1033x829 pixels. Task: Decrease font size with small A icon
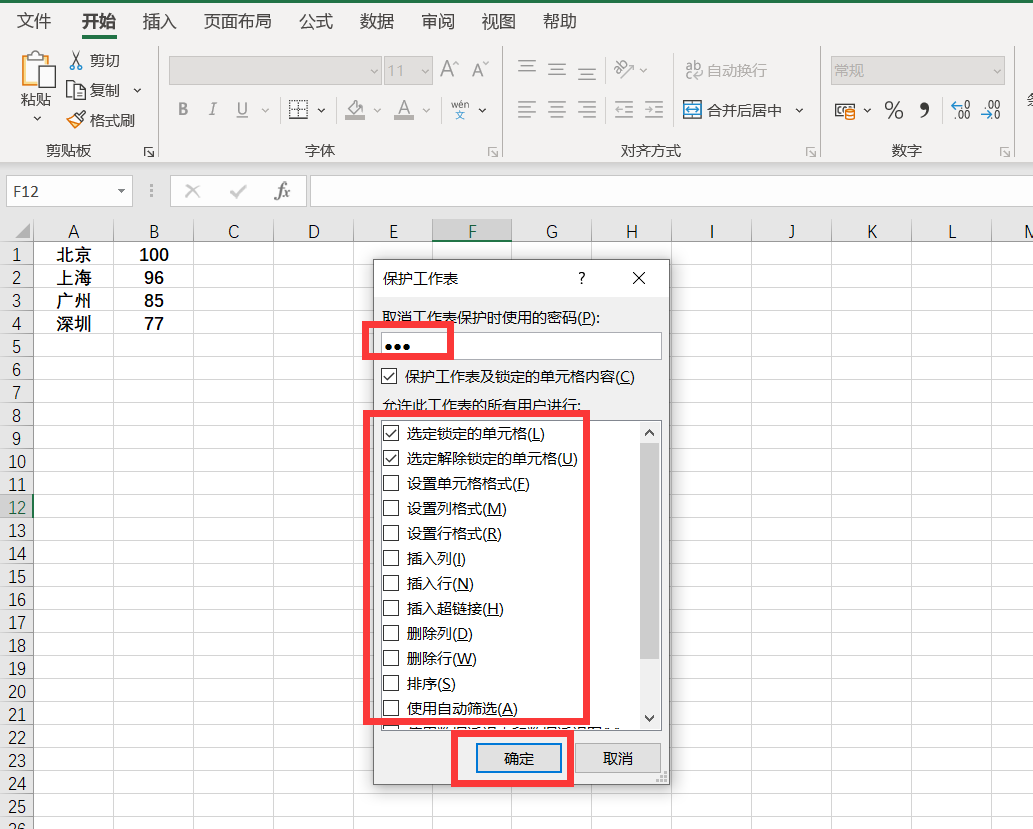click(x=480, y=69)
